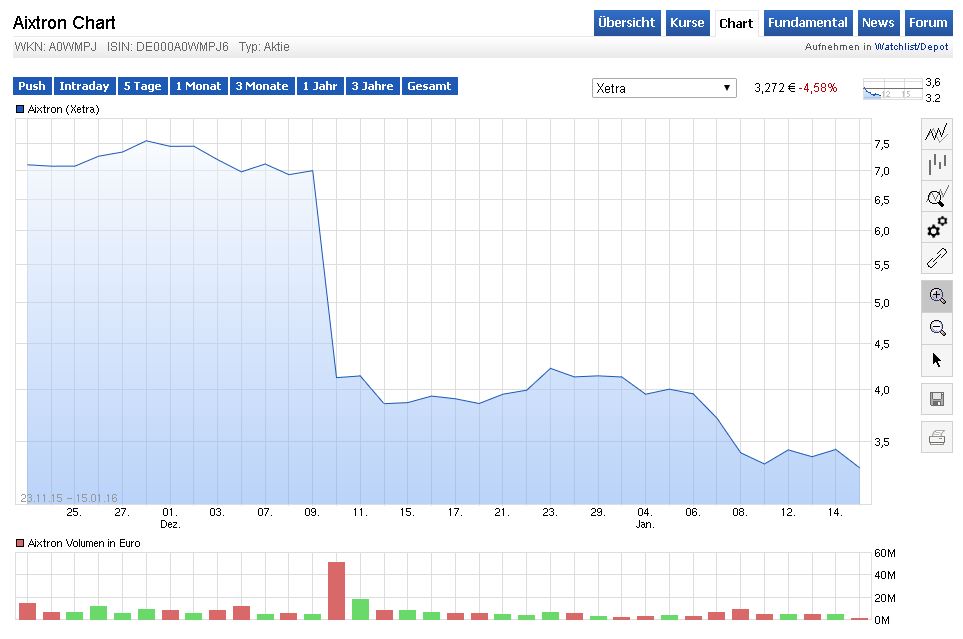Screen dimensions: 963x639
Task: Click the Typ: Aktie text
Action: pyautogui.click(x=264, y=47)
